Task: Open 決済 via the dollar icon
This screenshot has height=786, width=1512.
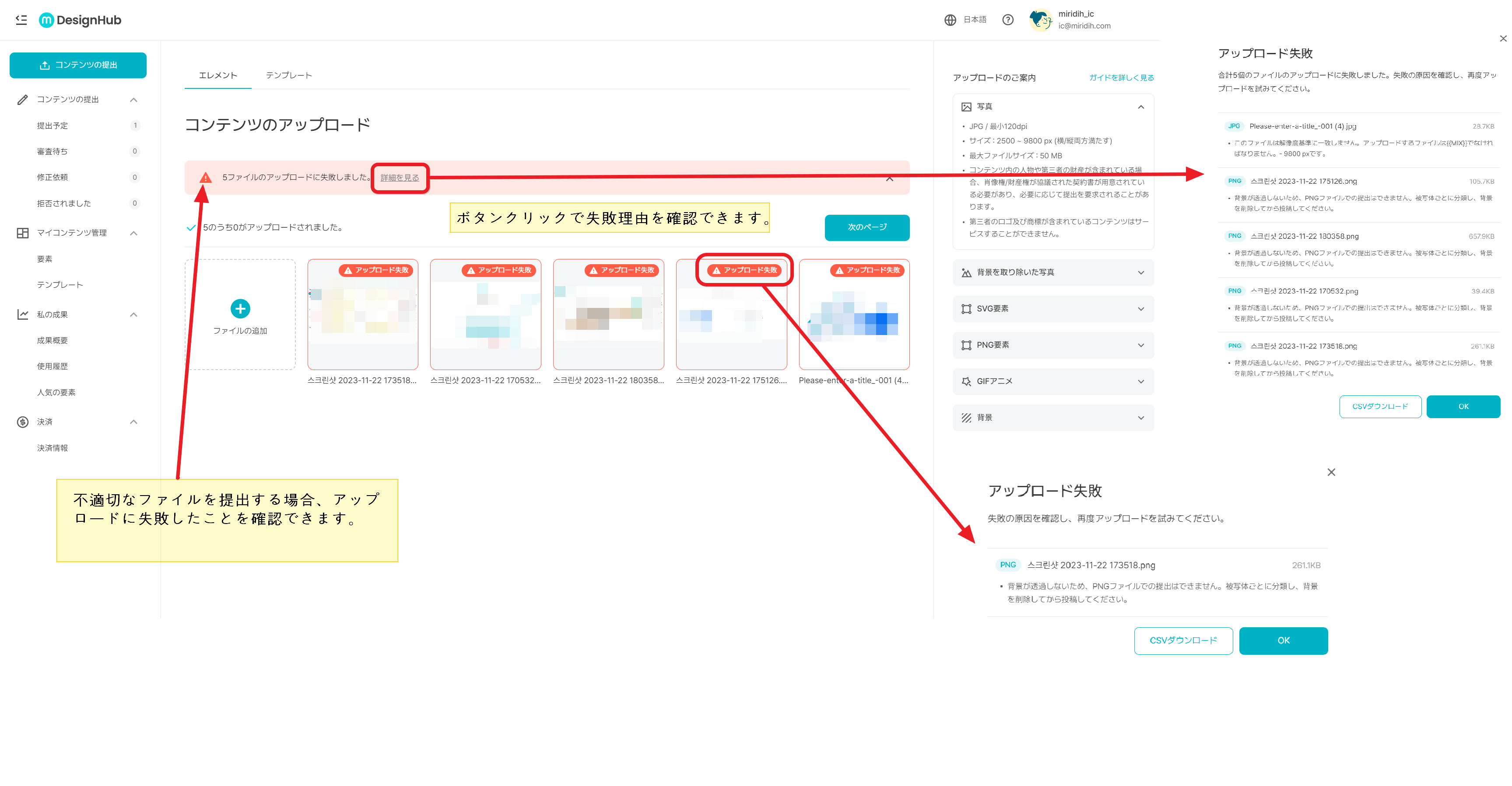Action: point(22,422)
